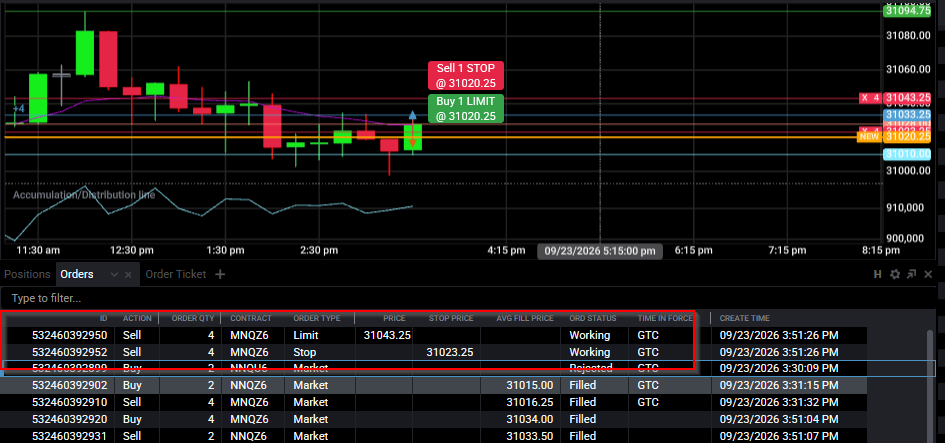The width and height of the screenshot is (945, 443).
Task: Click the Buy 1 LIMIT @ 31020.25 label
Action: click(465, 108)
